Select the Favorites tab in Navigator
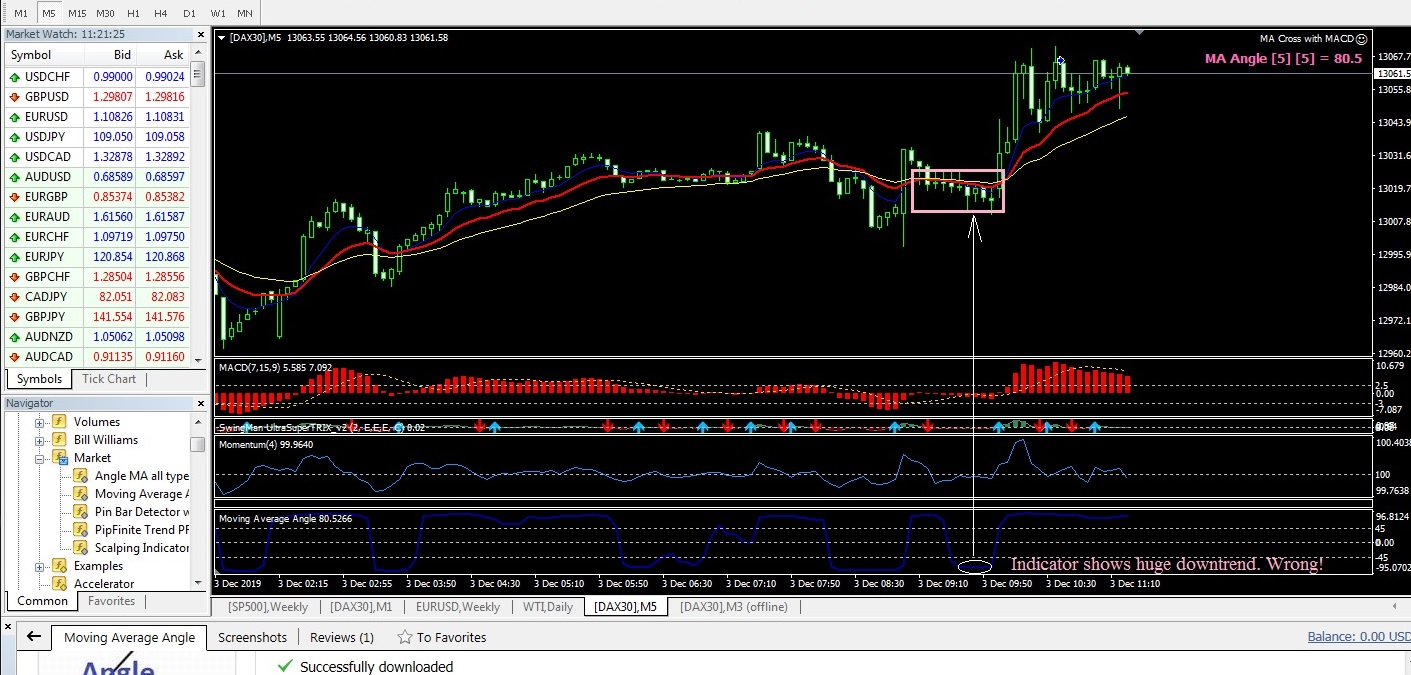1411x675 pixels. click(111, 601)
